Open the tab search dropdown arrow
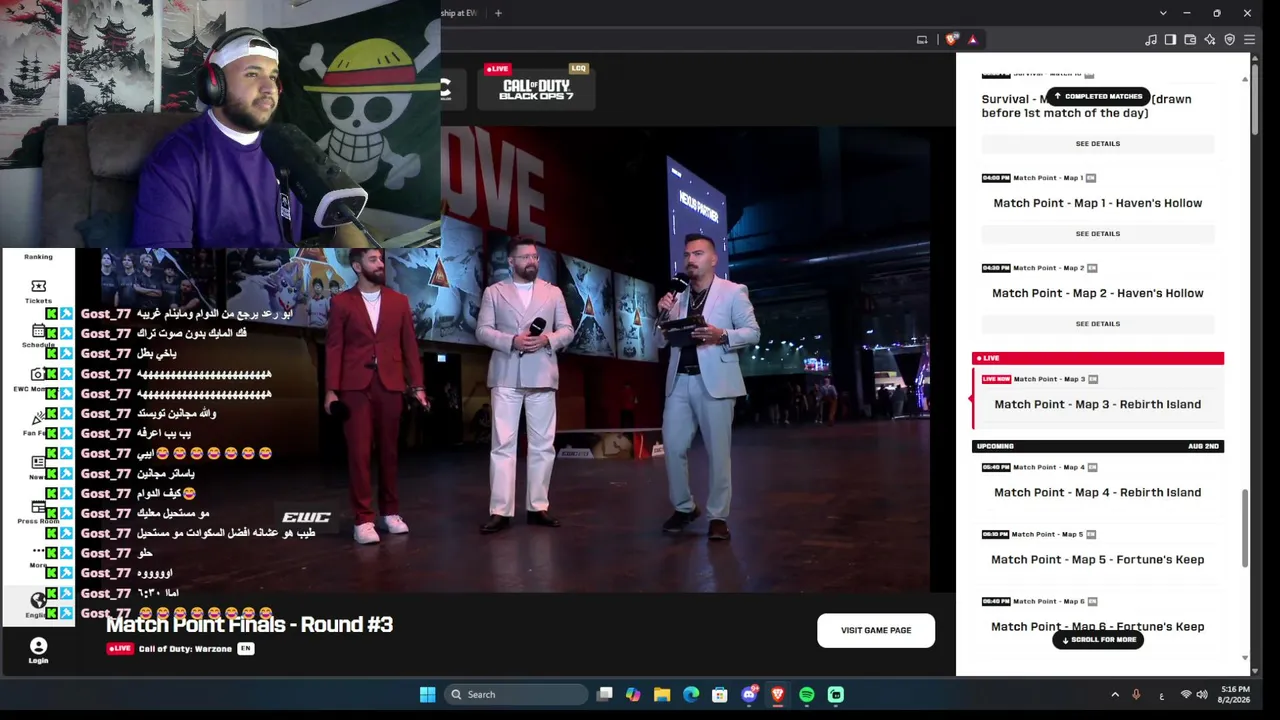The height and width of the screenshot is (720, 1280). 1163,13
